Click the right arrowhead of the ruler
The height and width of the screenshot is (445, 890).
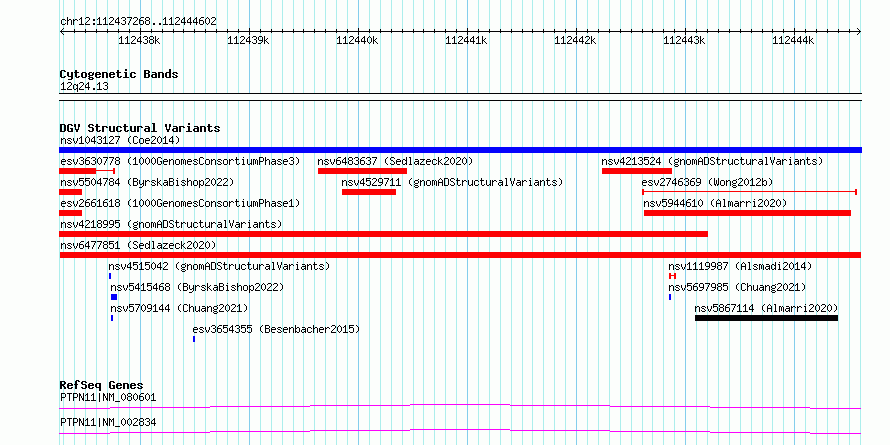coord(859,32)
